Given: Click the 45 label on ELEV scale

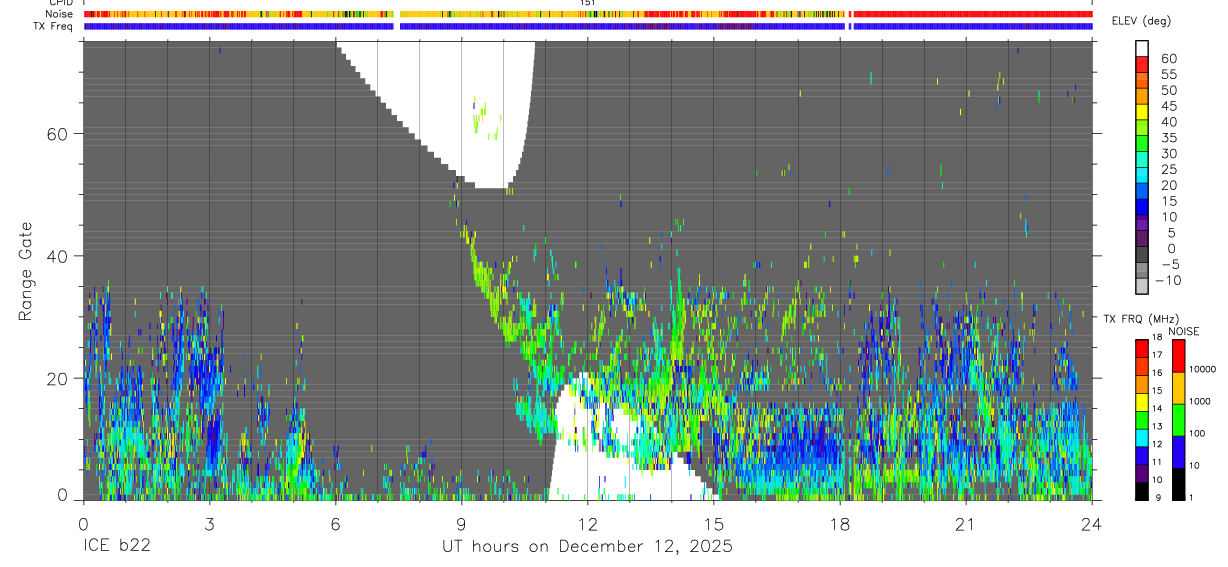Looking at the screenshot, I should 1167,106.
